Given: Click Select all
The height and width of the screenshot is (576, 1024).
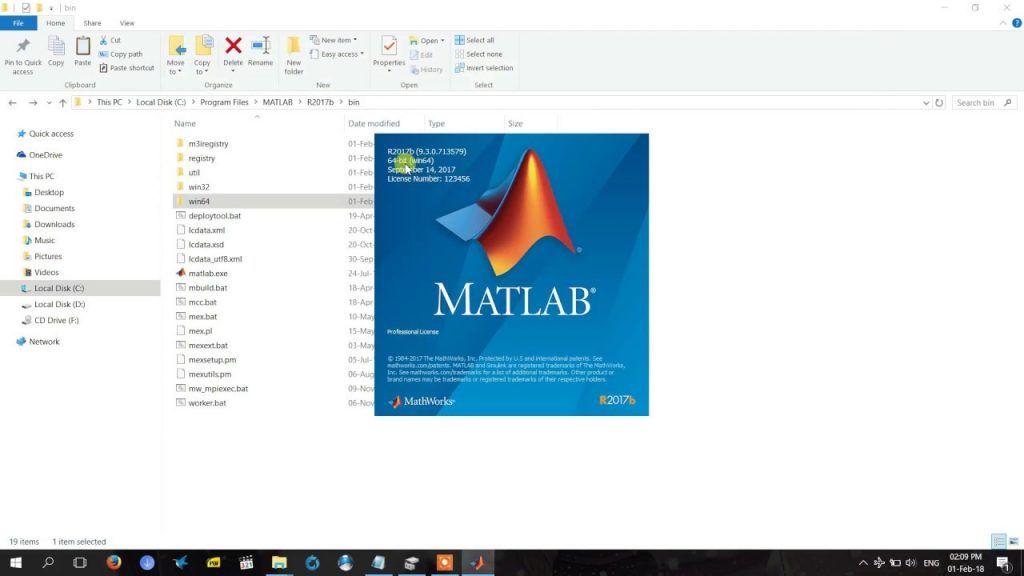Looking at the screenshot, I should 474,40.
